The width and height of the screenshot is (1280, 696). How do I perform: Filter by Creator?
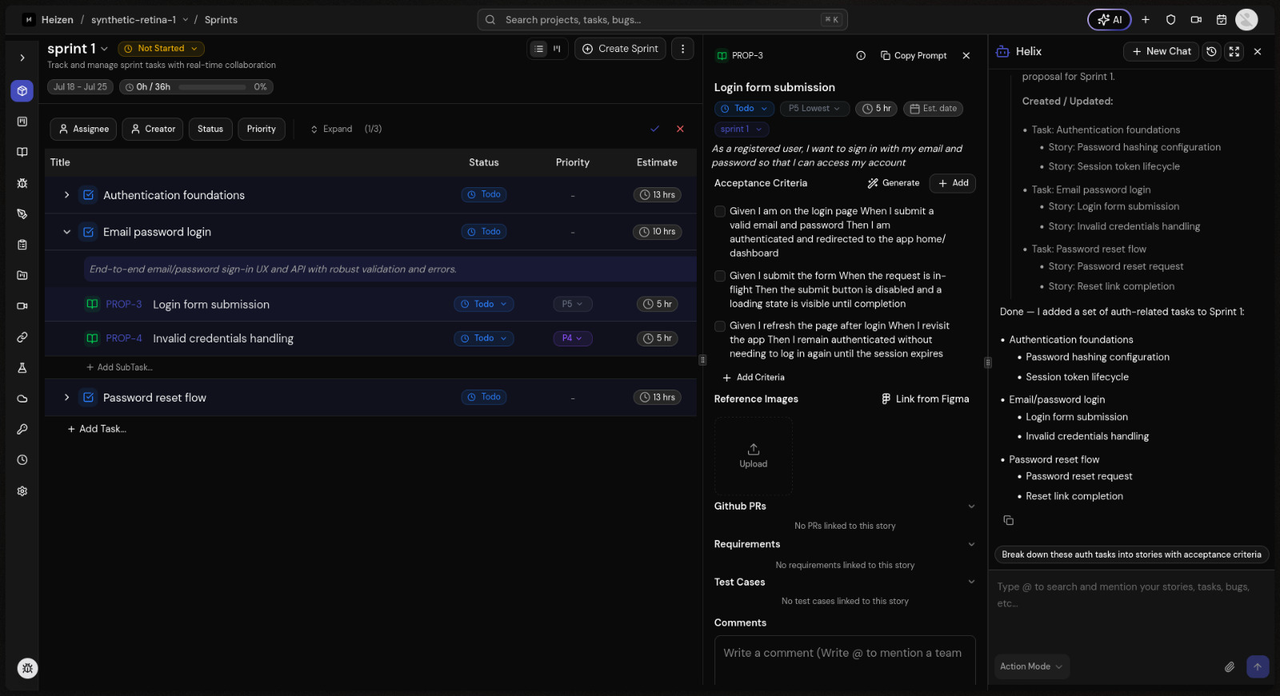coord(152,129)
